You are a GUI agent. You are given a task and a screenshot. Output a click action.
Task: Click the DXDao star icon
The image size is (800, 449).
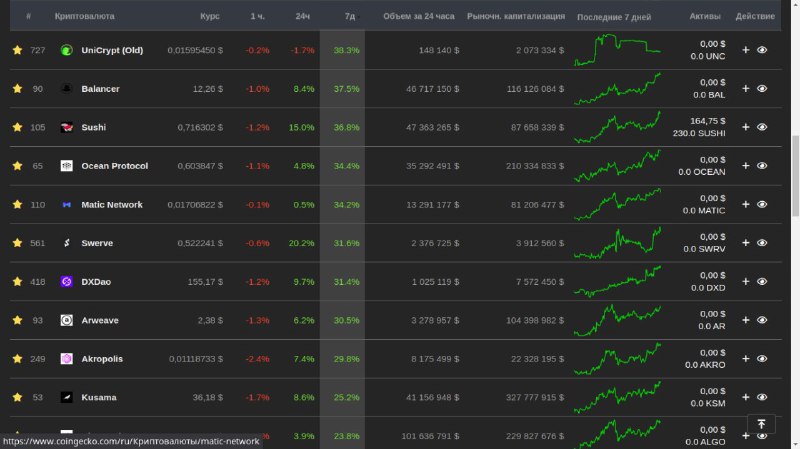click(17, 282)
